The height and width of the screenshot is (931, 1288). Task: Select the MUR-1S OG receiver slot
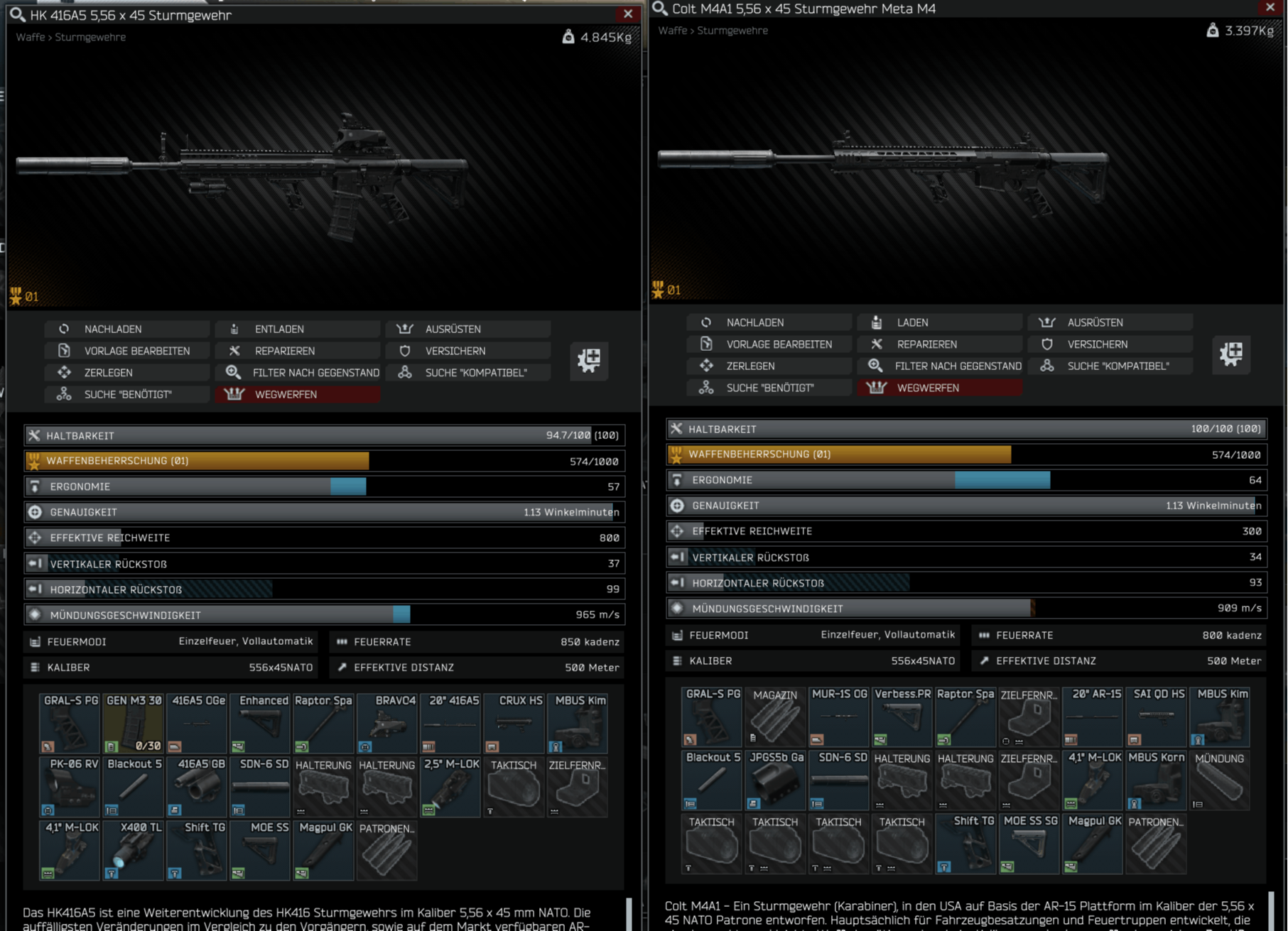tap(839, 717)
